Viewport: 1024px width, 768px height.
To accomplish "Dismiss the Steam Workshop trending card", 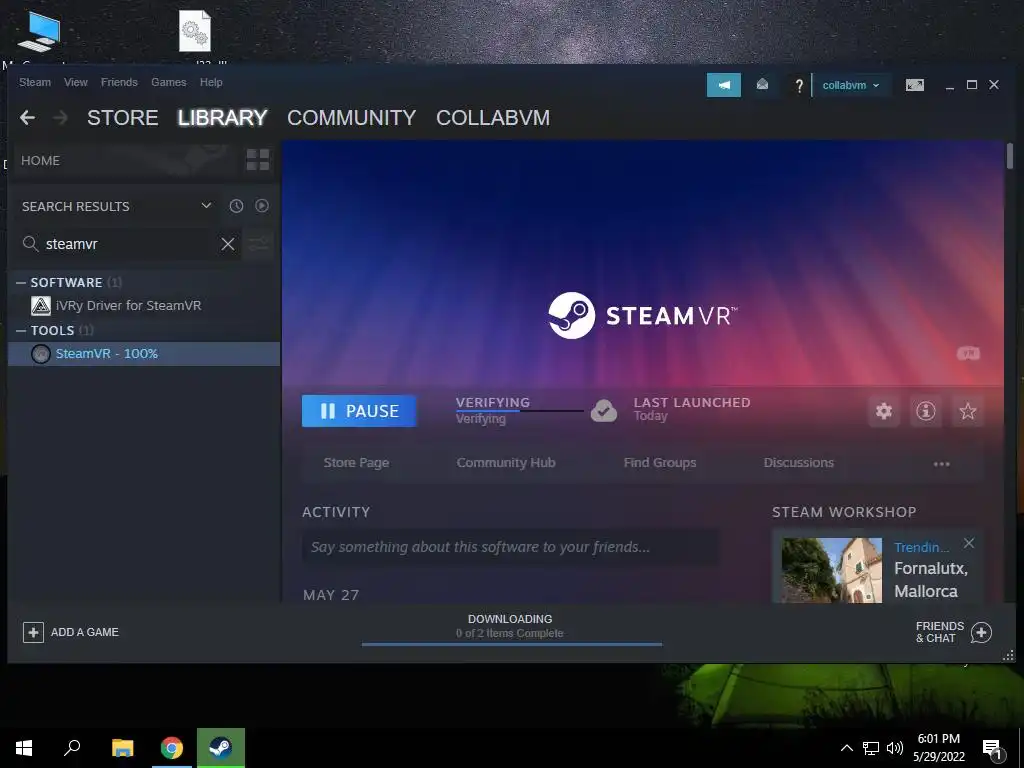I will click(969, 543).
